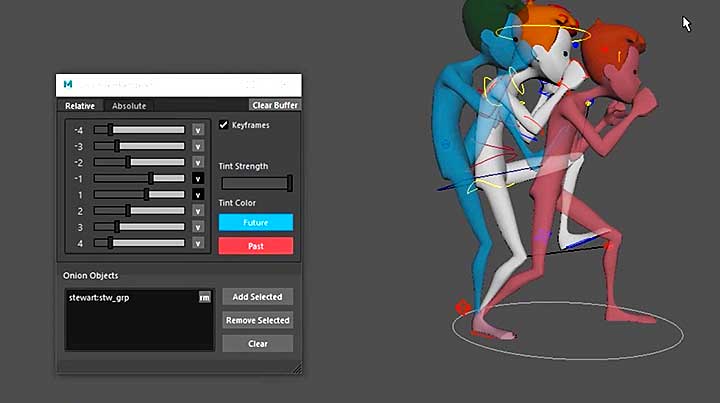Toggle the v visibility button for frame 4
720x403 pixels.
pos(198,243)
